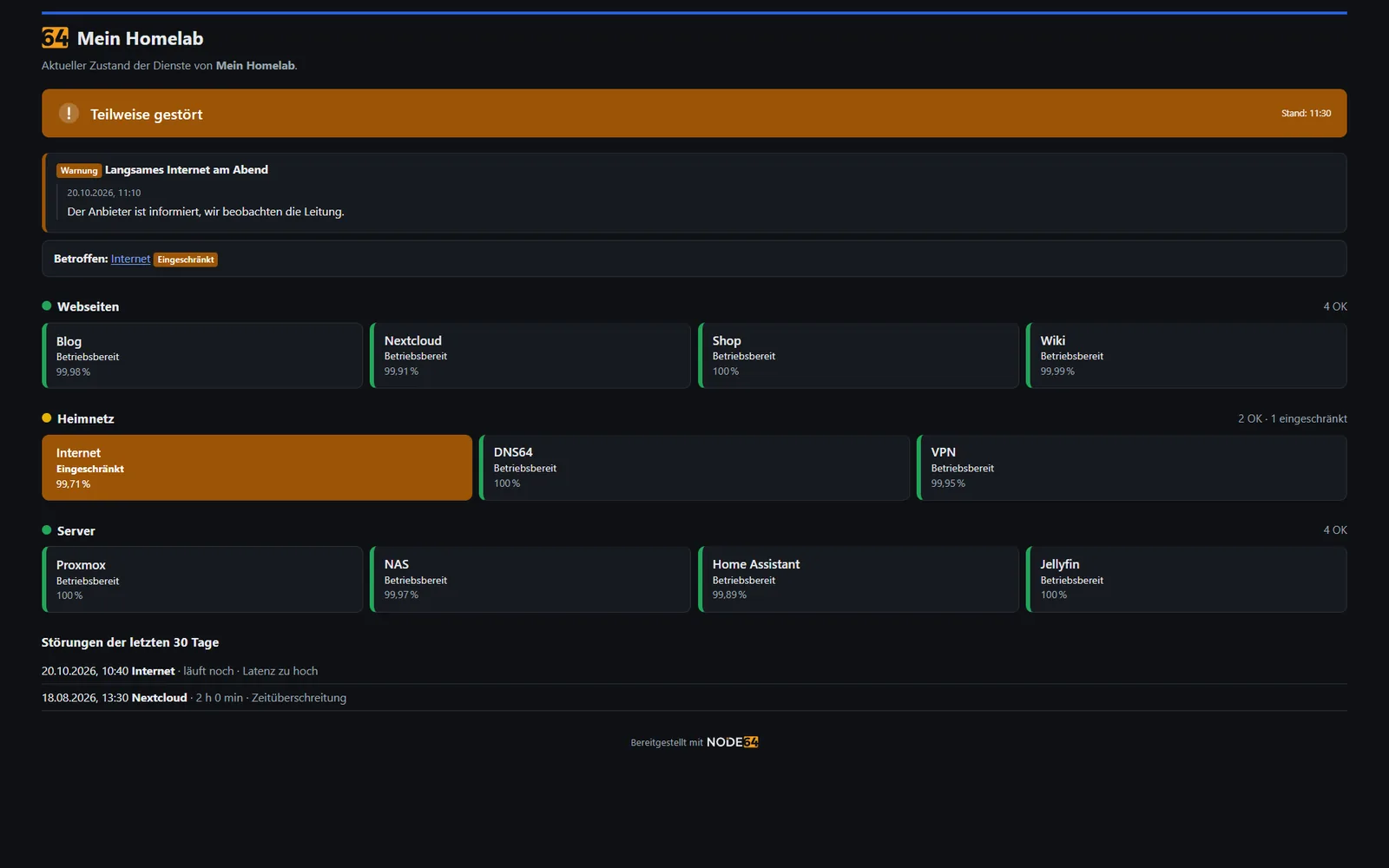Open the Jellyfin server card

[x=1187, y=580]
